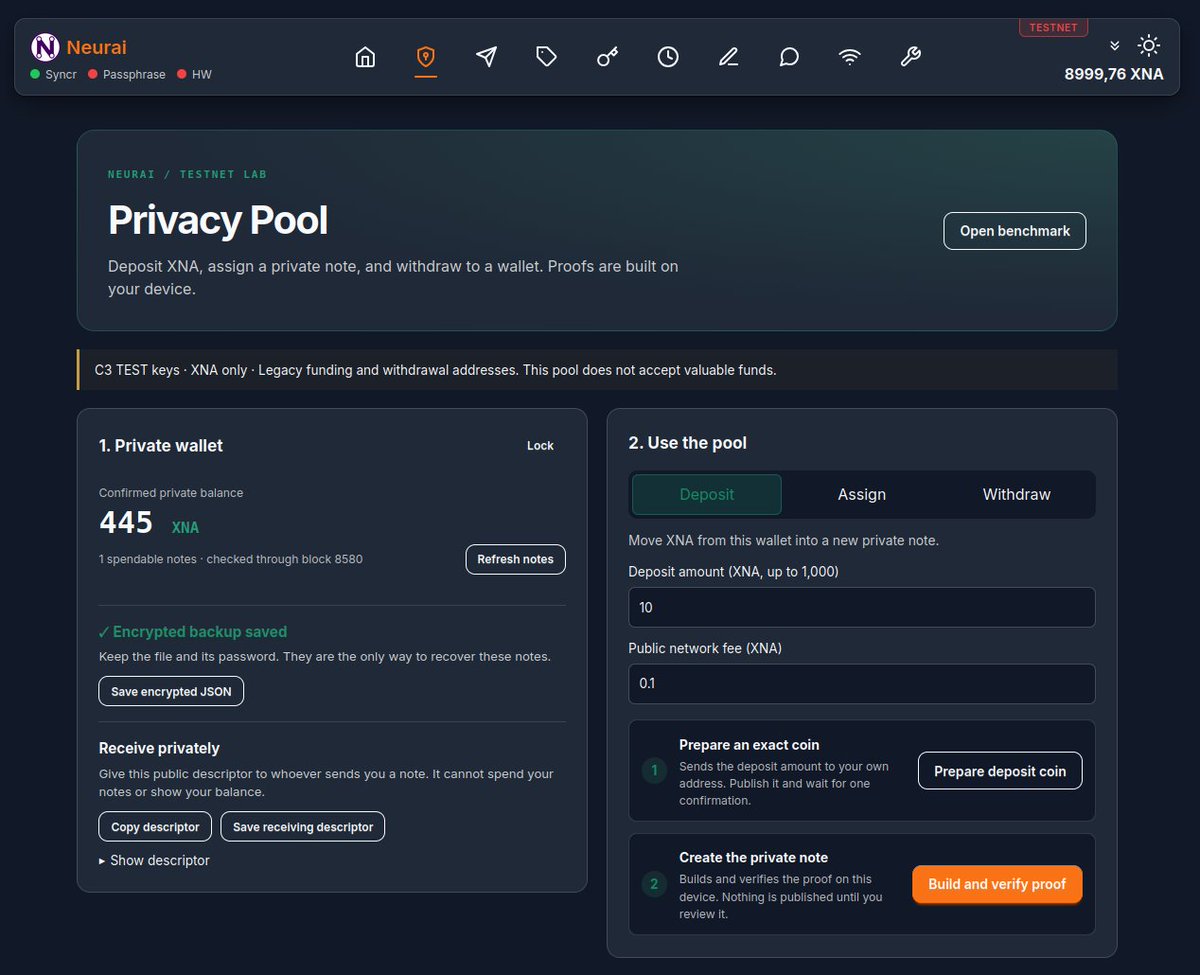Viewport: 1200px width, 975px height.
Task: Click the C3 TEST keys warning notice
Action: pyautogui.click(x=598, y=370)
